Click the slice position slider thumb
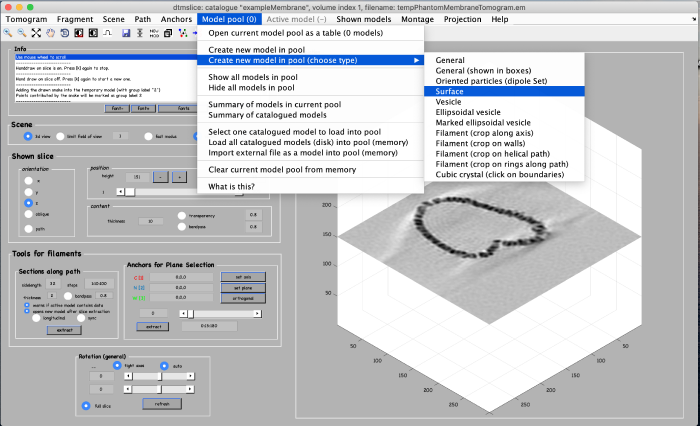Screen dimensions: 700x426 click(x=129, y=192)
